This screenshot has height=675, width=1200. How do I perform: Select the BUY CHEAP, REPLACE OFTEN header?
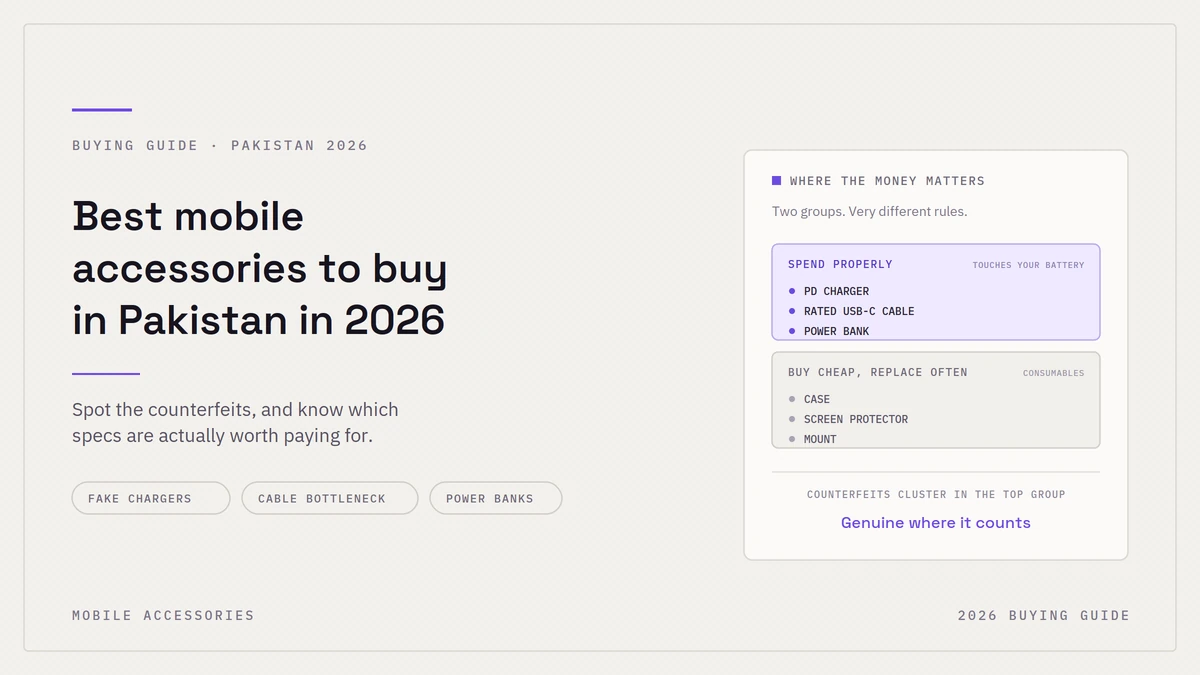pyautogui.click(x=878, y=372)
